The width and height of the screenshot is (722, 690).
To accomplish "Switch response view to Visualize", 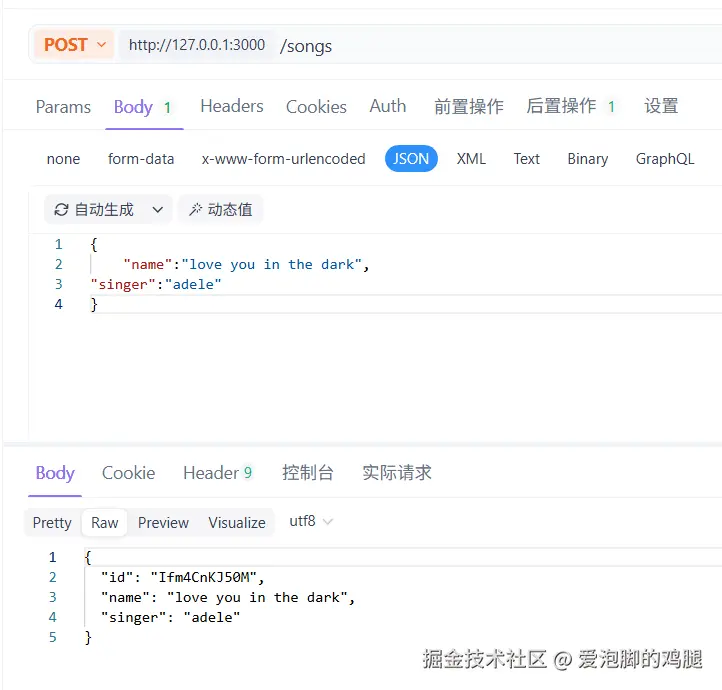I will (x=237, y=523).
